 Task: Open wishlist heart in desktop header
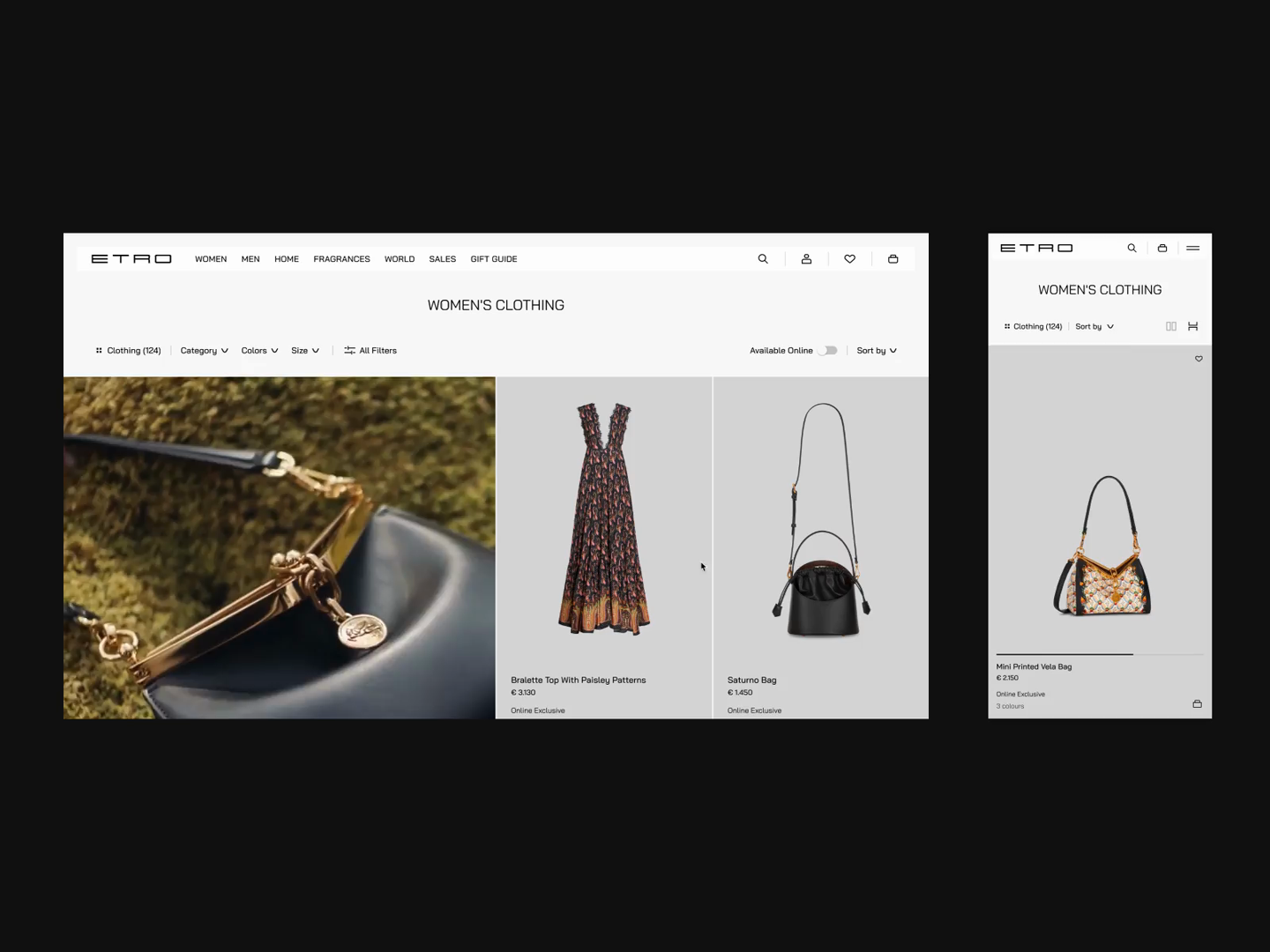pos(849,259)
